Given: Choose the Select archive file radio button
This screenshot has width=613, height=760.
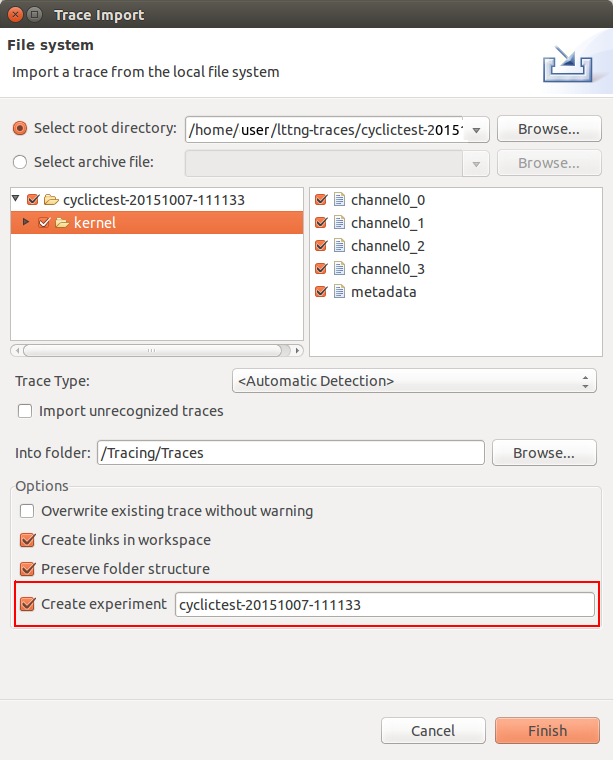Looking at the screenshot, I should coord(20,162).
